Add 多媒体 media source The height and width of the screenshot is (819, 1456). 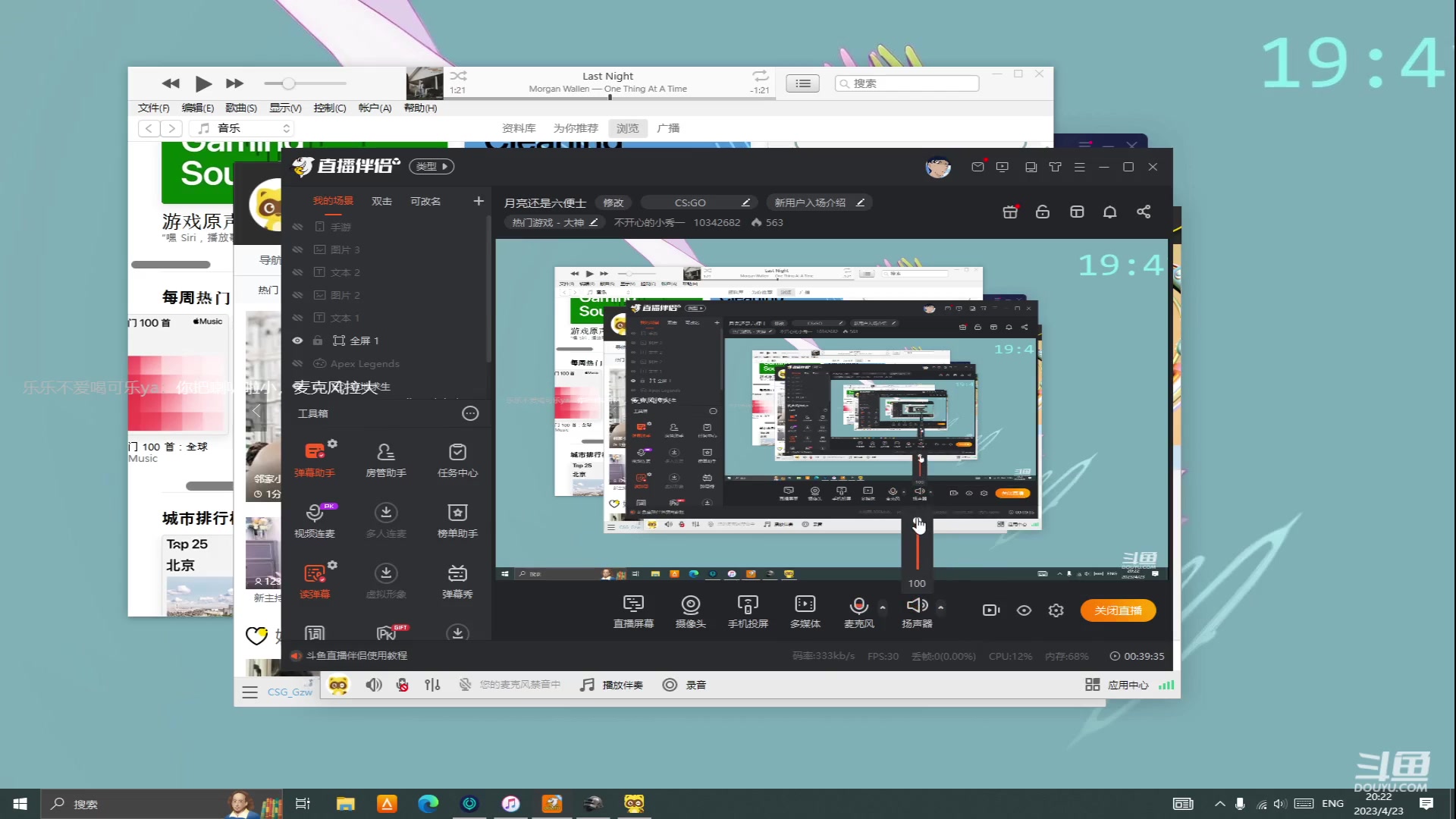pos(805,611)
